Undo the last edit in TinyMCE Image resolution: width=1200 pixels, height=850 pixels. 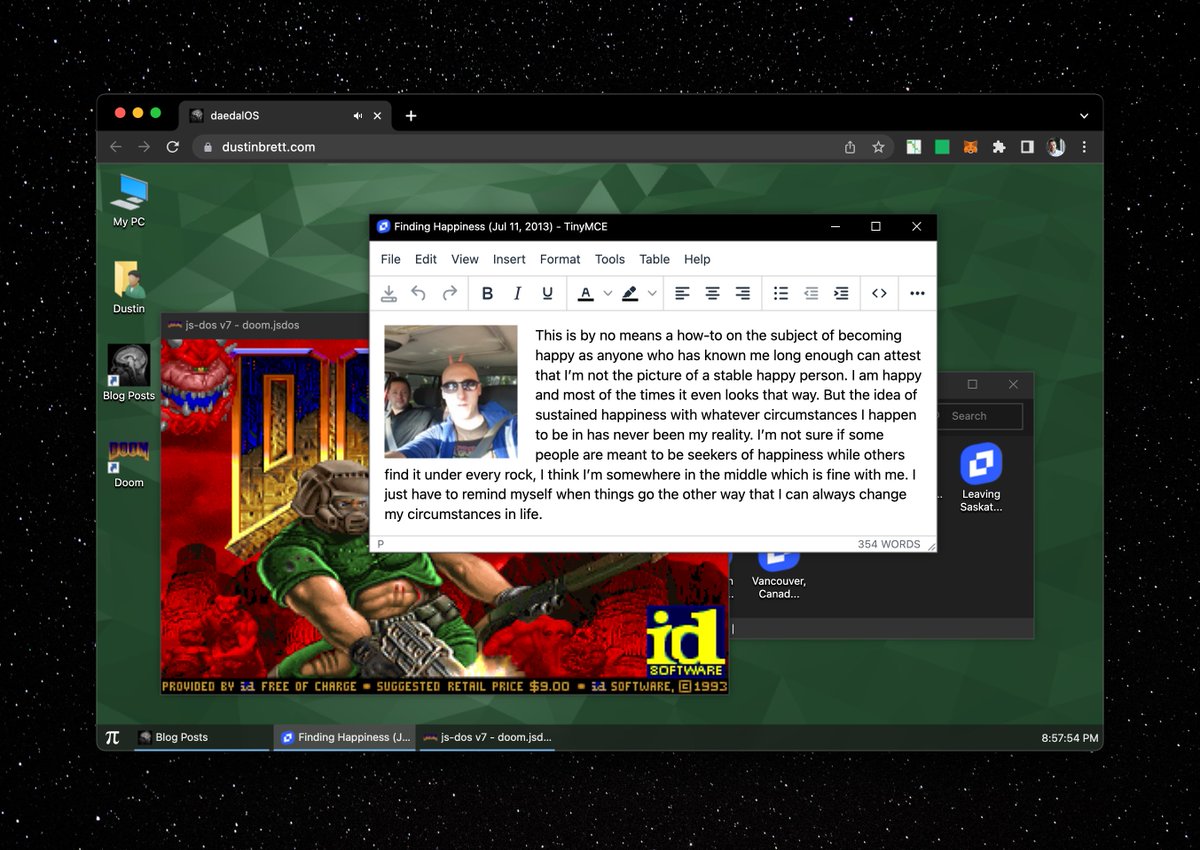[x=419, y=293]
